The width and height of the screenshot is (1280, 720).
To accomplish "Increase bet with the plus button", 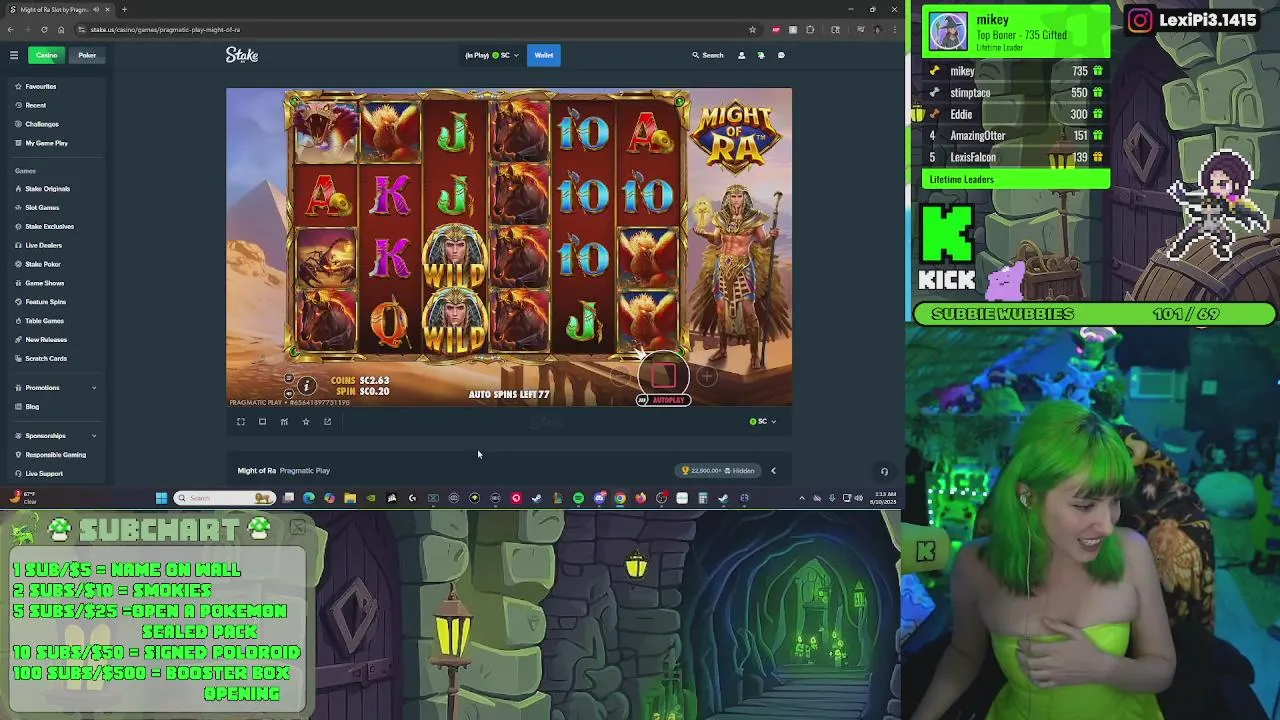I will point(707,377).
